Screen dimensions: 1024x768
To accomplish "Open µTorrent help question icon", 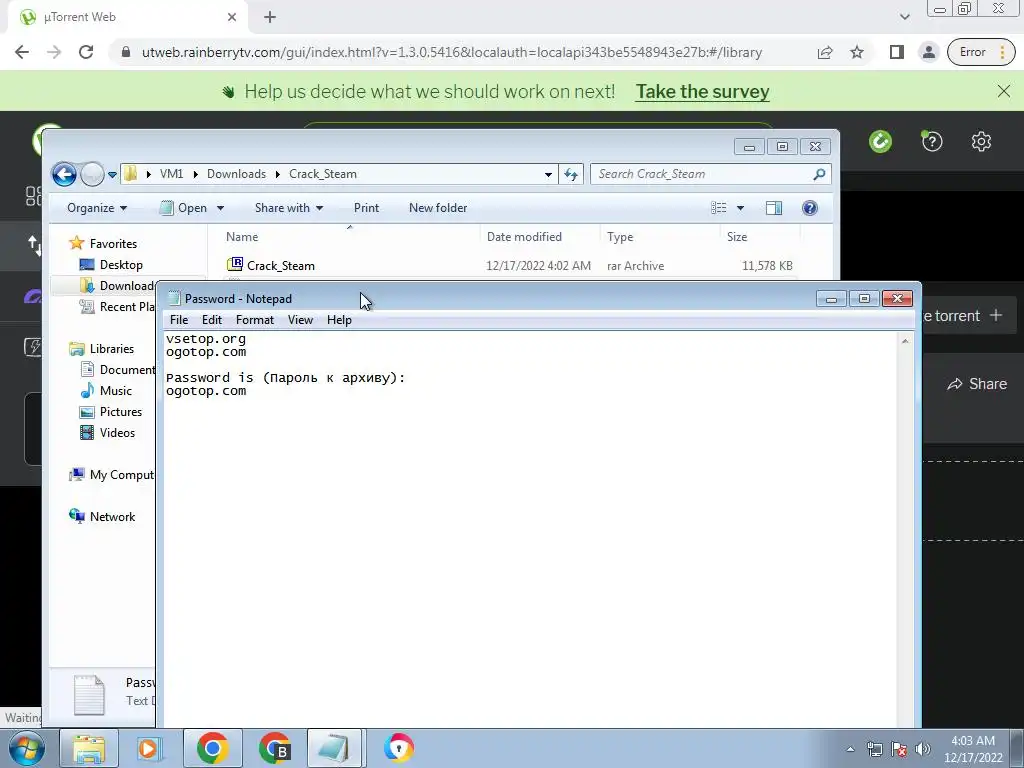I will tap(932, 141).
